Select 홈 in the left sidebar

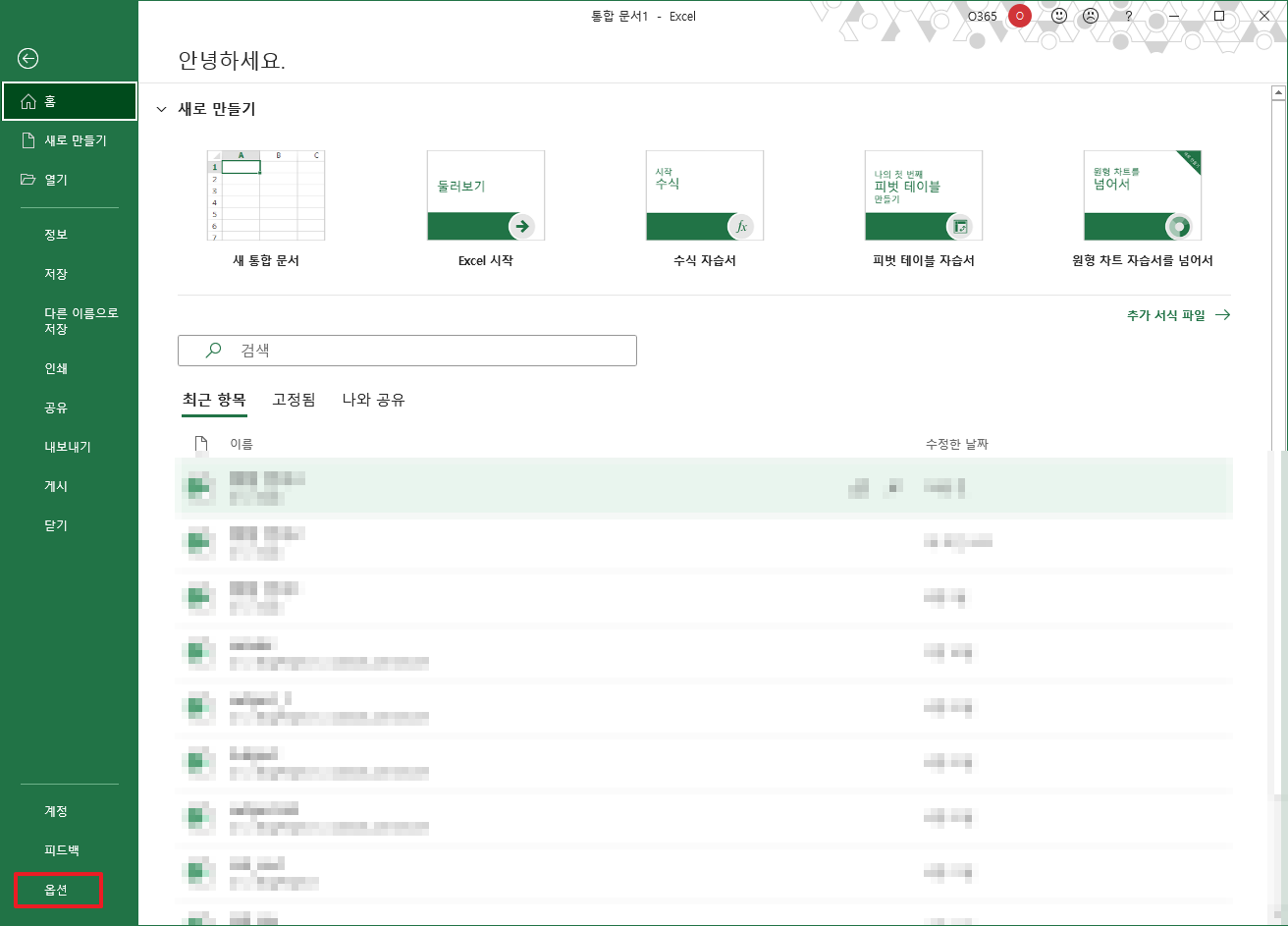click(69, 101)
